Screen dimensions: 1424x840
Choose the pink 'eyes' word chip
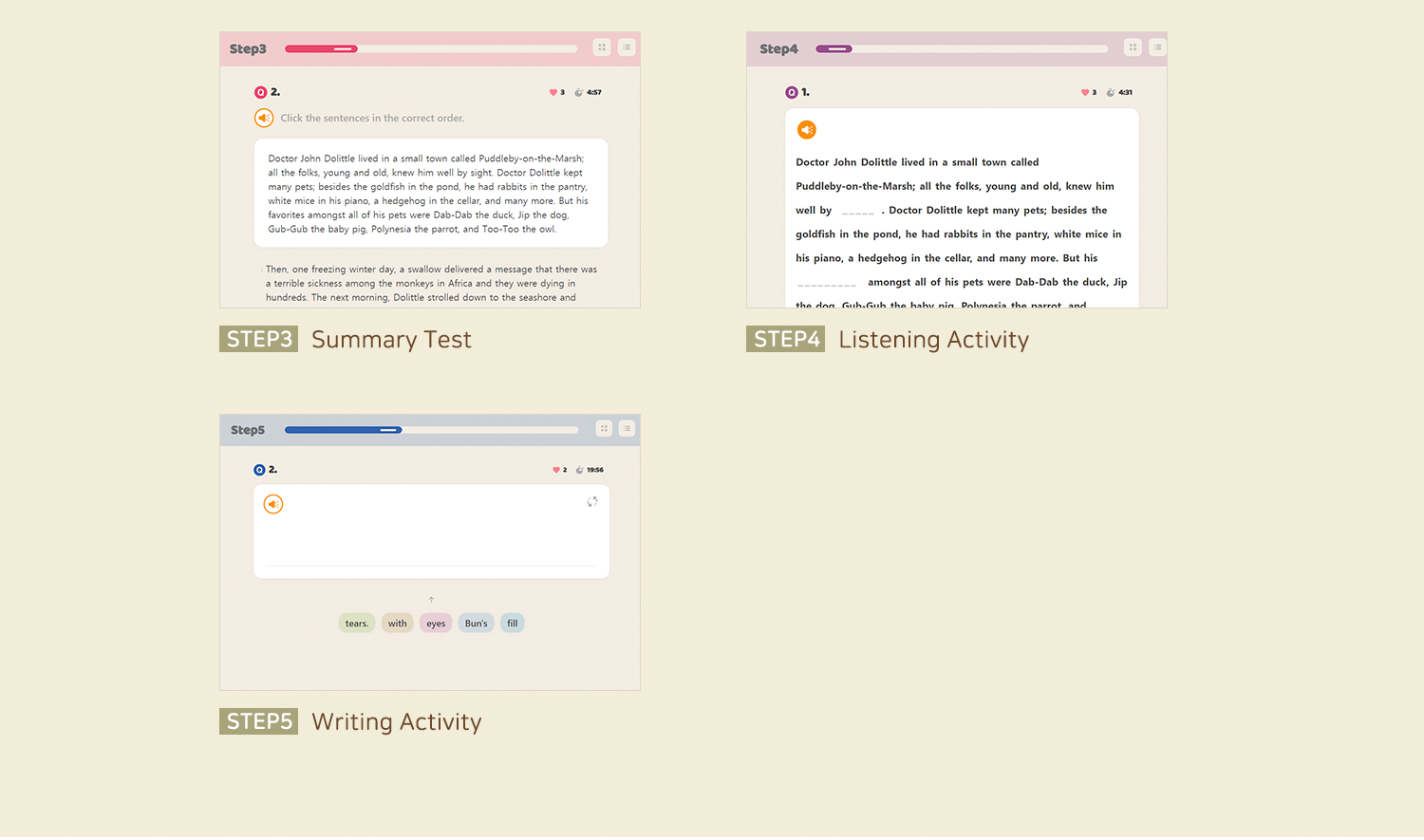coord(436,624)
